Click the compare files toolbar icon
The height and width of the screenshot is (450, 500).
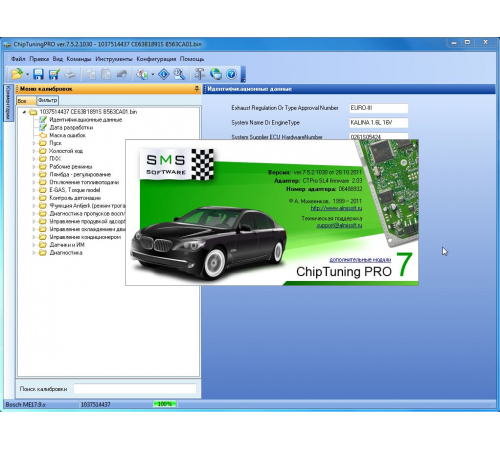pyautogui.click(x=142, y=74)
